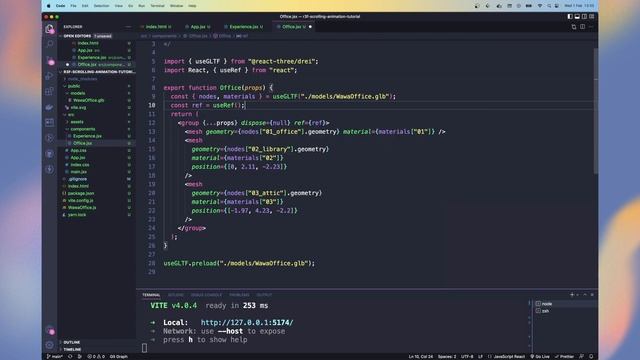Open customize layout icon
This screenshot has width=640, height=360.
591,17
